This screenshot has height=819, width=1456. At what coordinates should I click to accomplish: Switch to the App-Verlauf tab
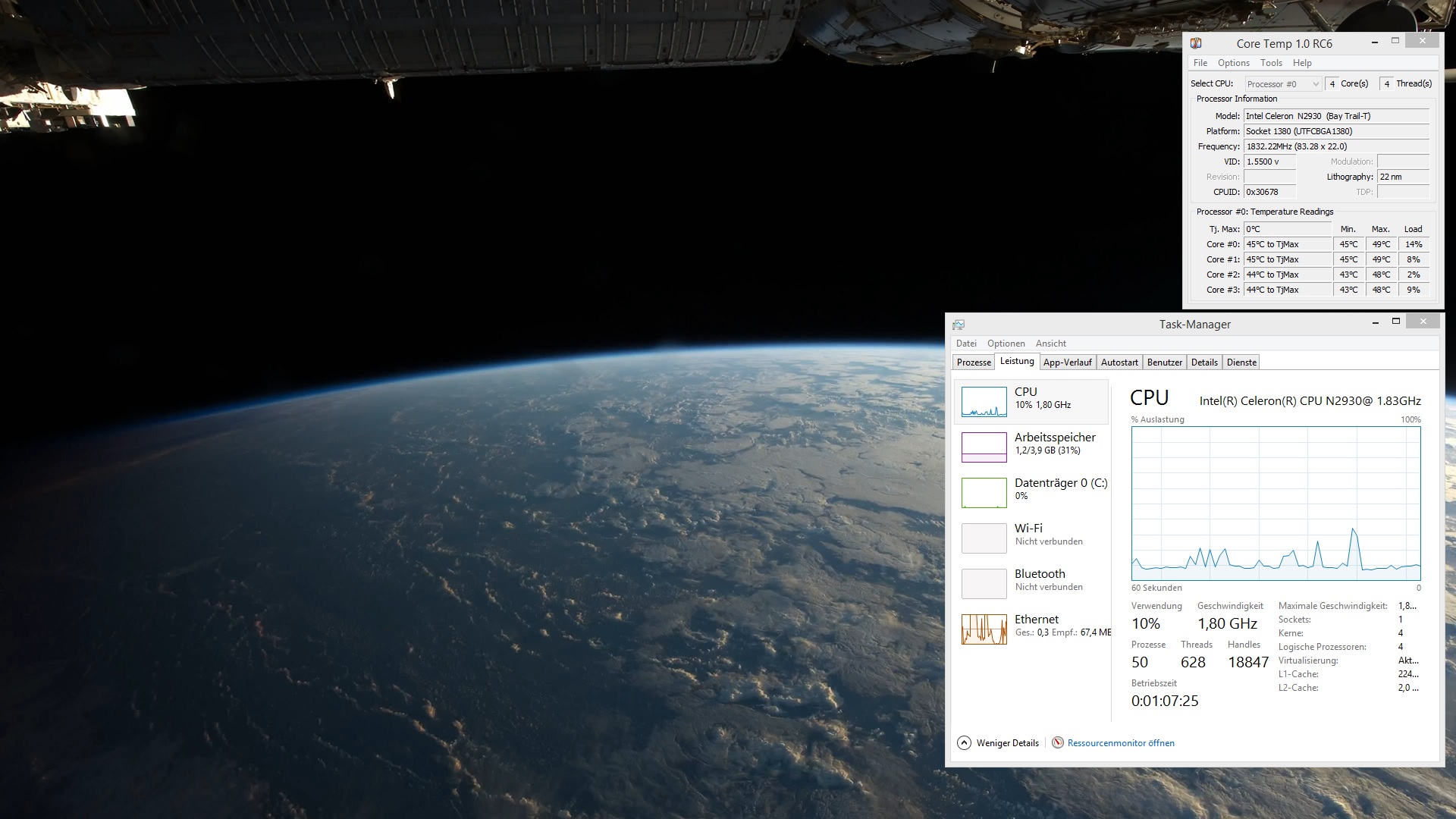(x=1067, y=362)
